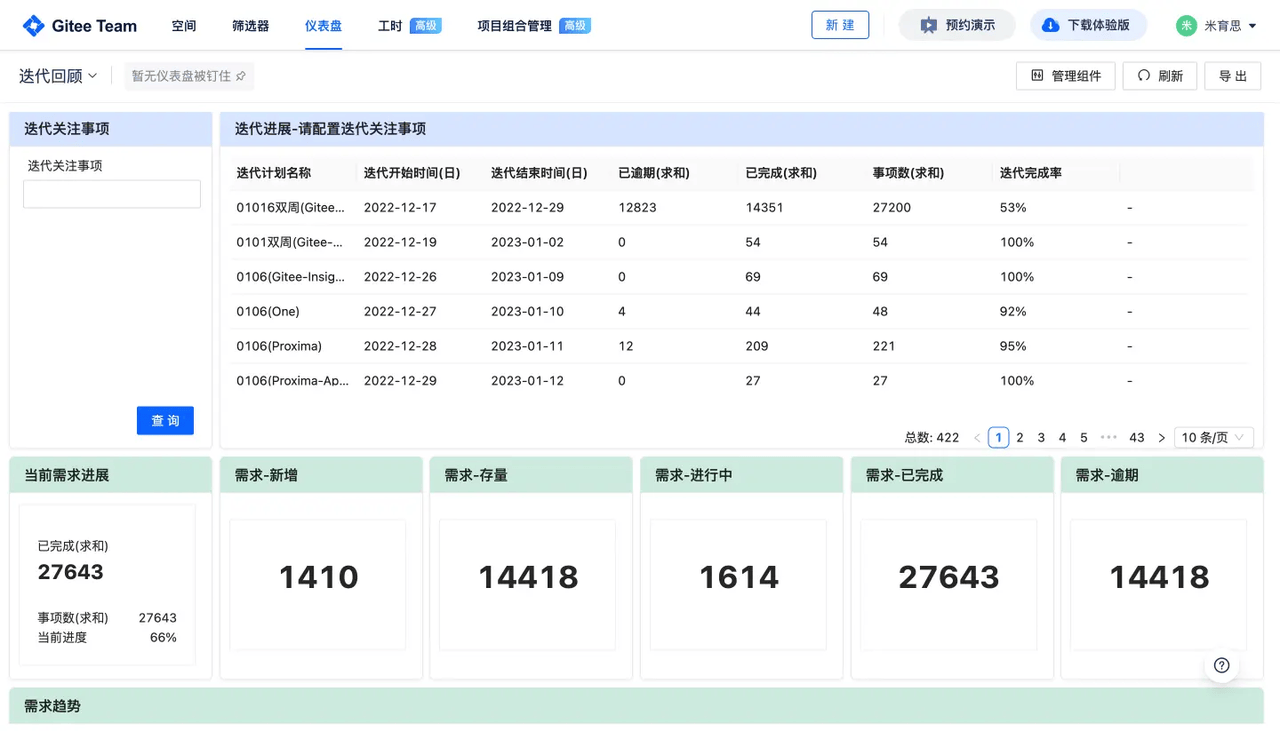Open the help question mark icon

[x=1221, y=666]
